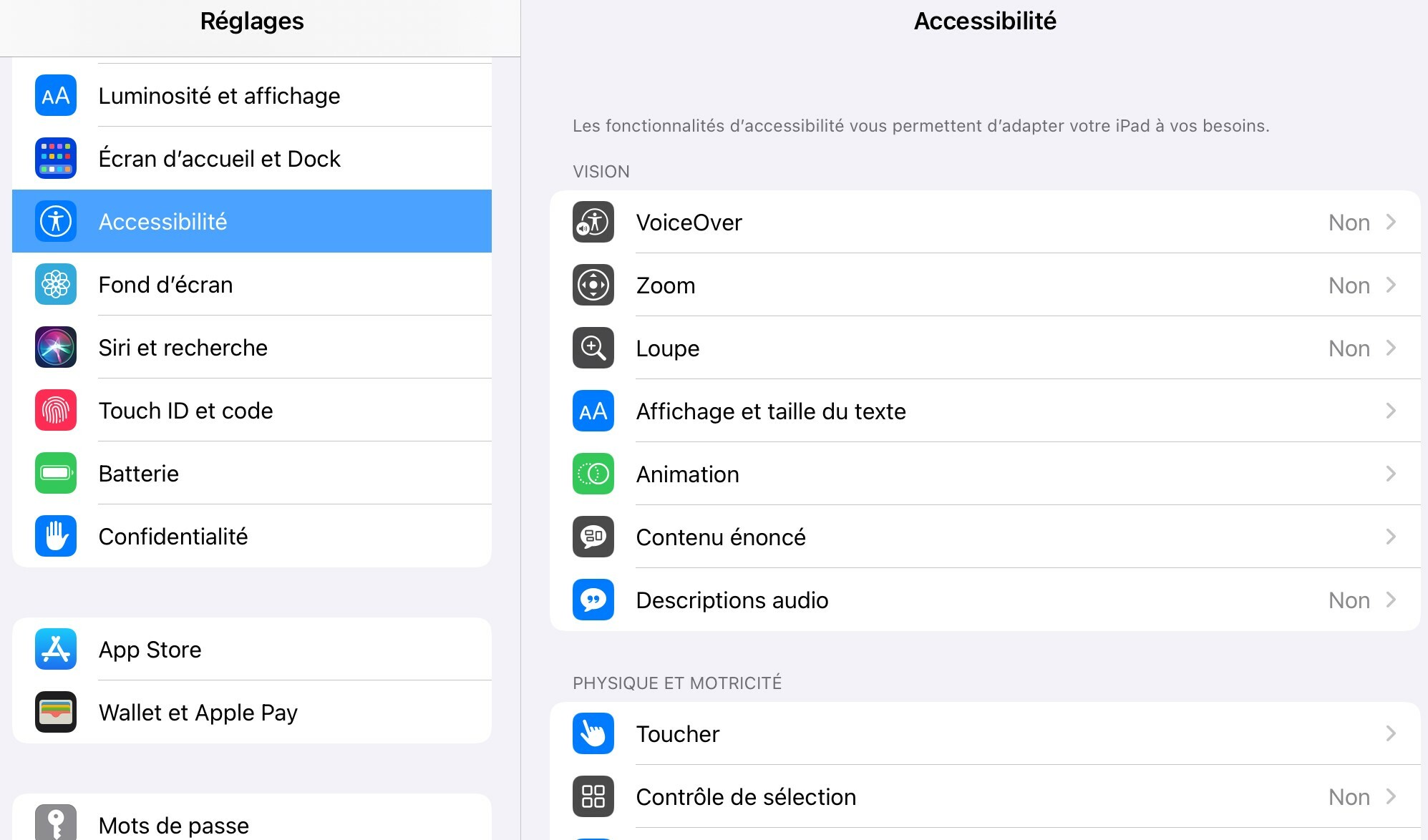Tap the green Animation icon
Viewport: 1428px width, 840px height.
[x=593, y=474]
